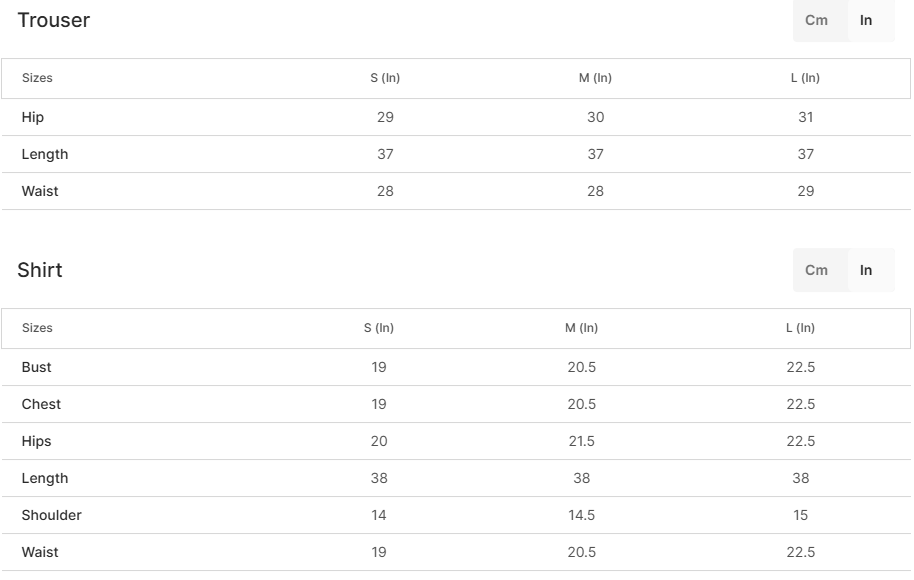The width and height of the screenshot is (914, 580).
Task: Click the S (In) header in Trouser table
Action: (385, 78)
